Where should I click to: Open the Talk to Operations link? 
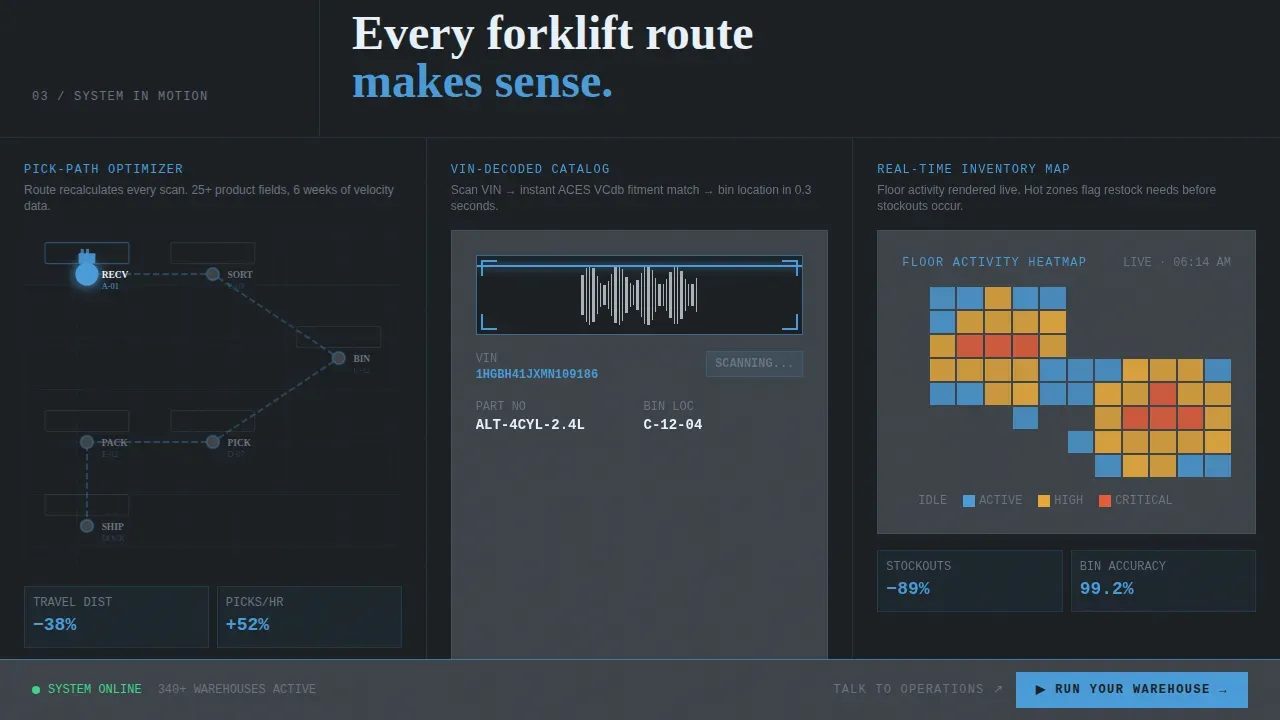pyautogui.click(x=918, y=689)
